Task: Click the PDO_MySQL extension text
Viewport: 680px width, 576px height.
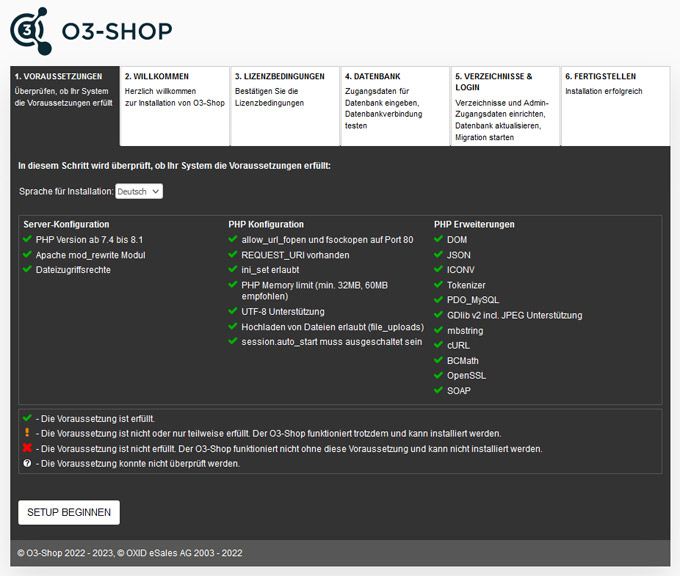Action: [x=473, y=300]
